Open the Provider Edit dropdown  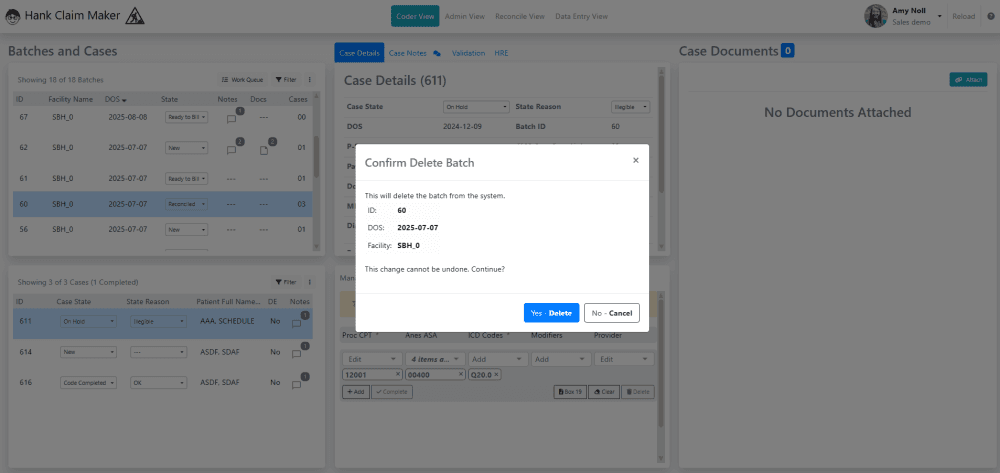(x=624, y=359)
